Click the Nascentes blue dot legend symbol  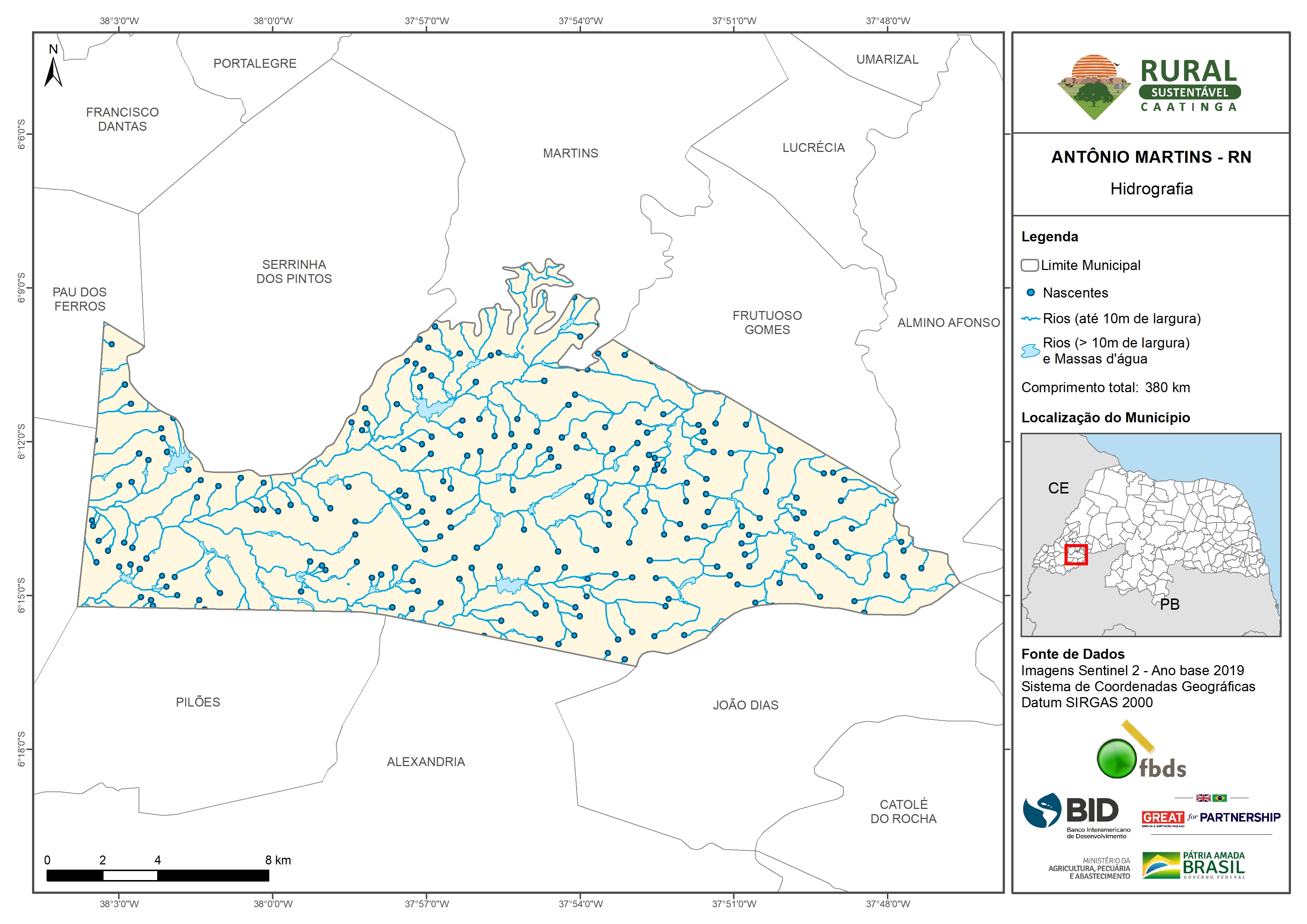pos(1030,293)
